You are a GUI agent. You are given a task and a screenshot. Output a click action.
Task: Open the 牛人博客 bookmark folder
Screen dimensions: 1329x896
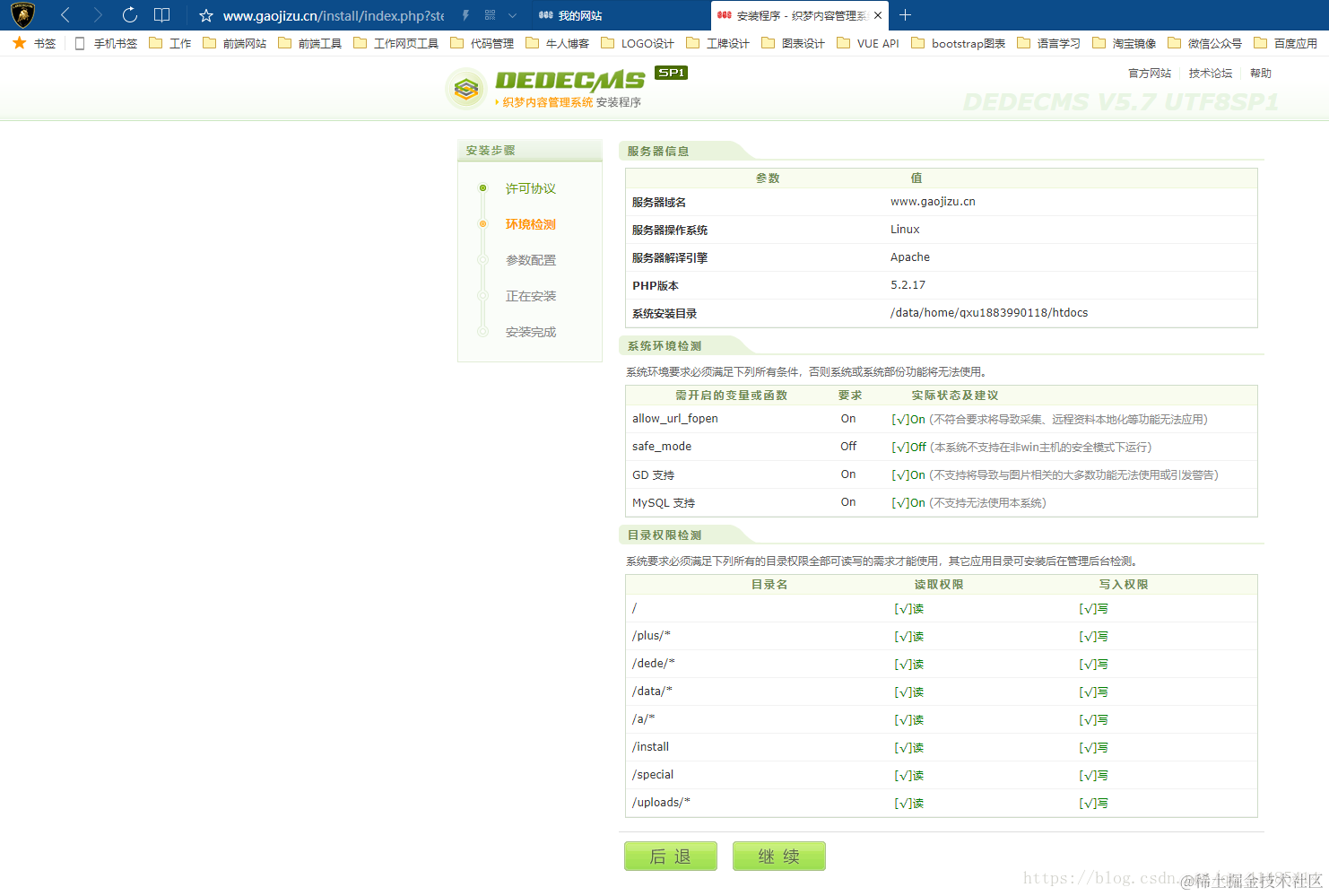click(558, 43)
